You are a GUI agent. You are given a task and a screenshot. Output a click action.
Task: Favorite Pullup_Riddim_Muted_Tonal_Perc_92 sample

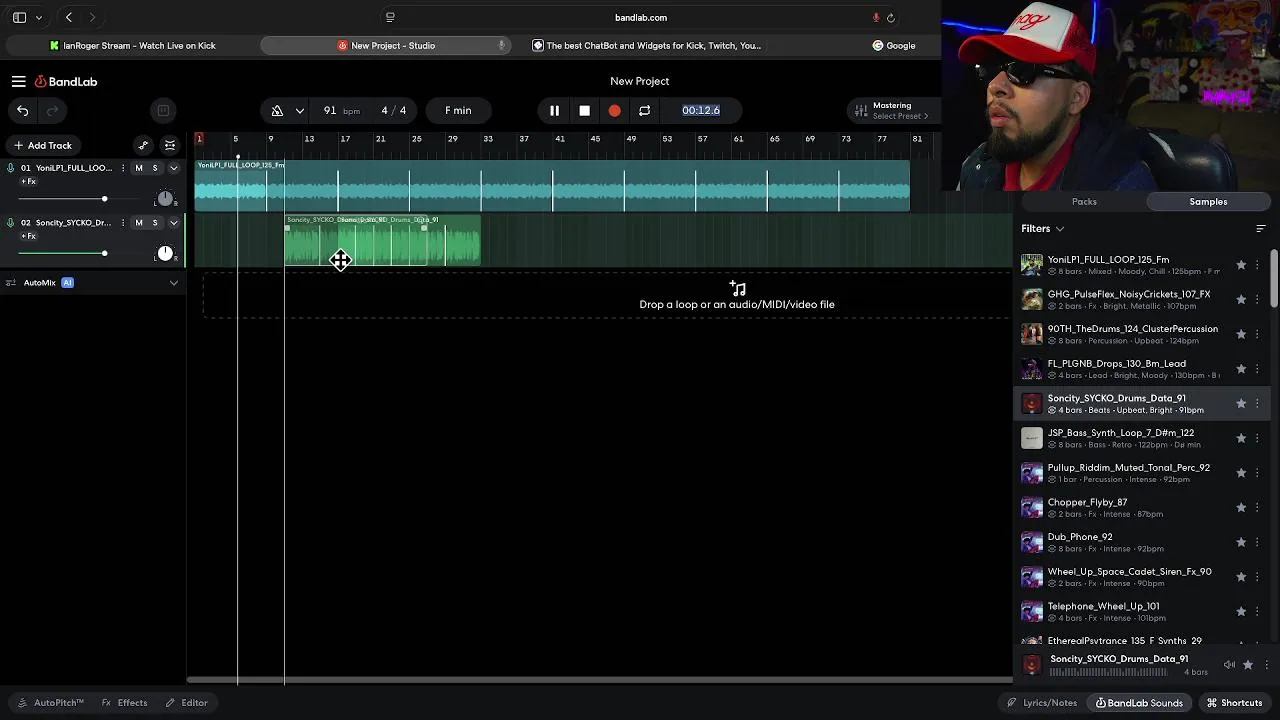1241,473
